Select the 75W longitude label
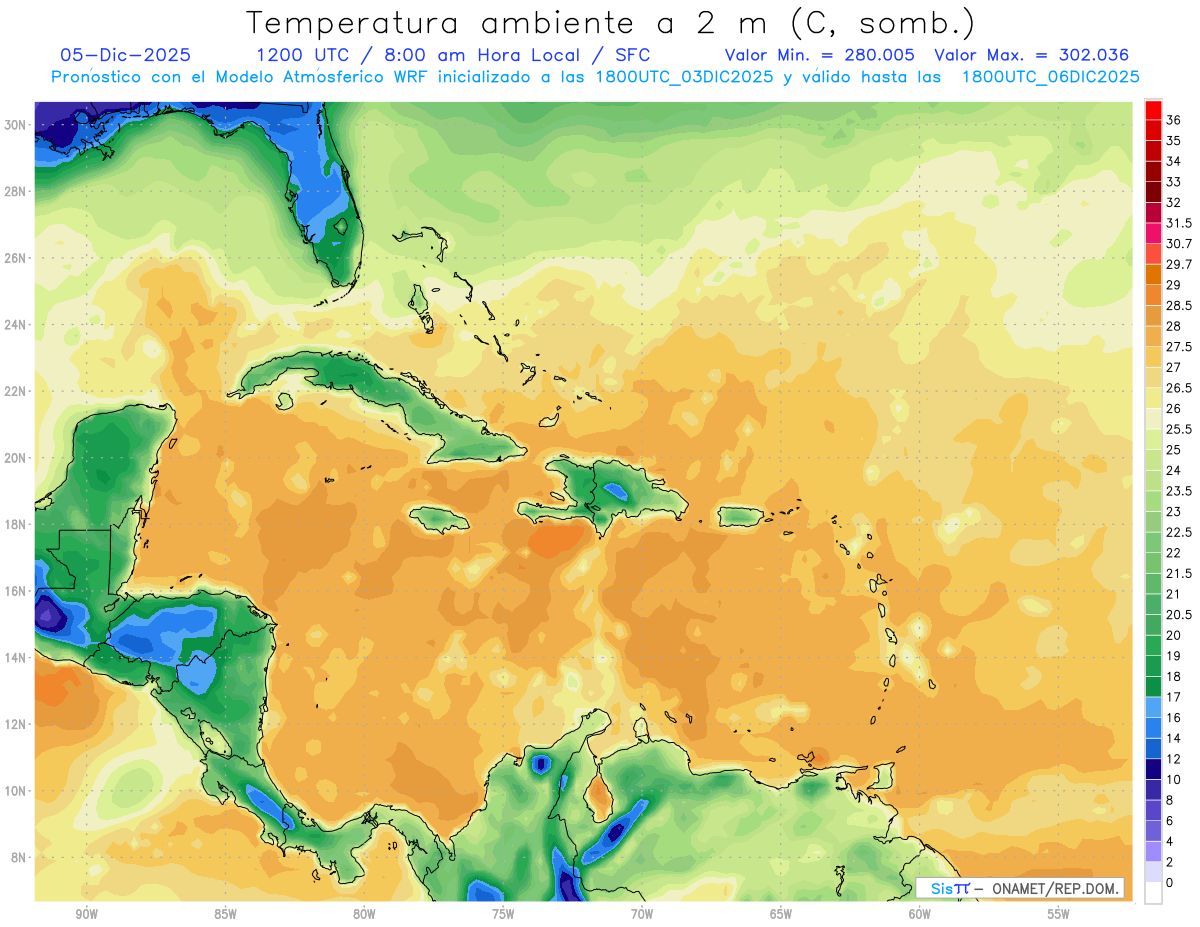 coord(503,915)
